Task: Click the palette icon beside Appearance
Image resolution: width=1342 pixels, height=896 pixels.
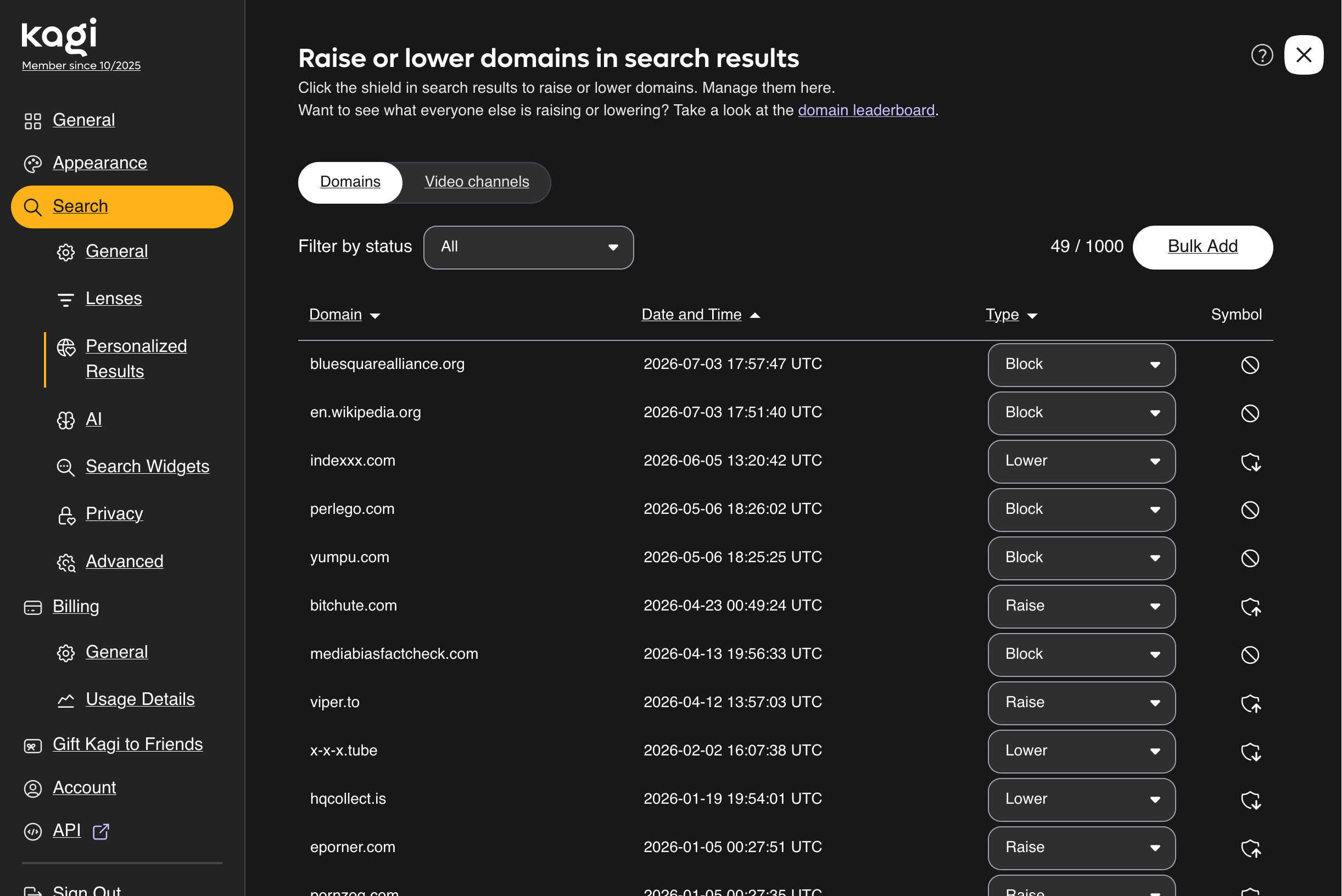Action: 32,164
